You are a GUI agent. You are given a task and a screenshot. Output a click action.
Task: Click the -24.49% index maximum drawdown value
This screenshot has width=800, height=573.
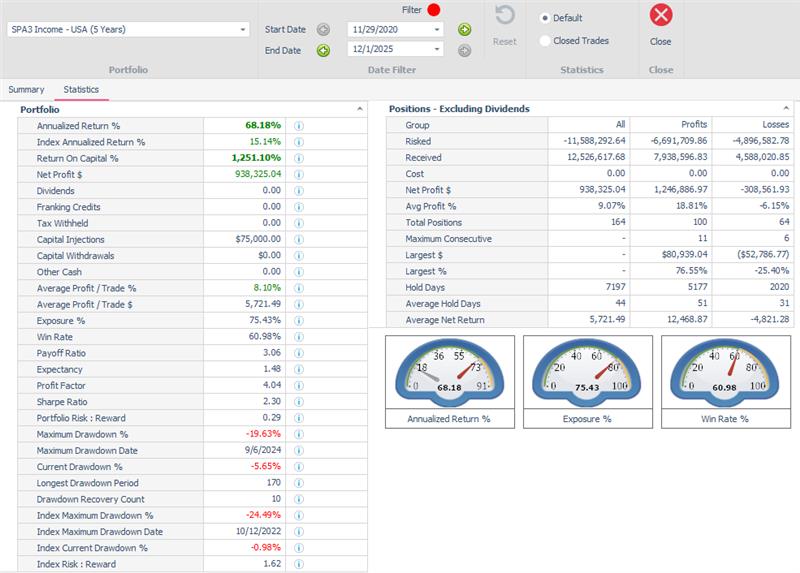[x=263, y=515]
